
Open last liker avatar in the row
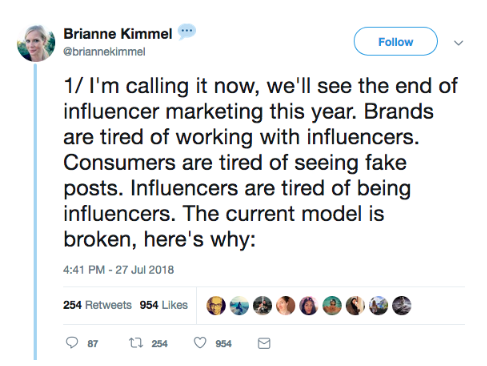(x=402, y=306)
